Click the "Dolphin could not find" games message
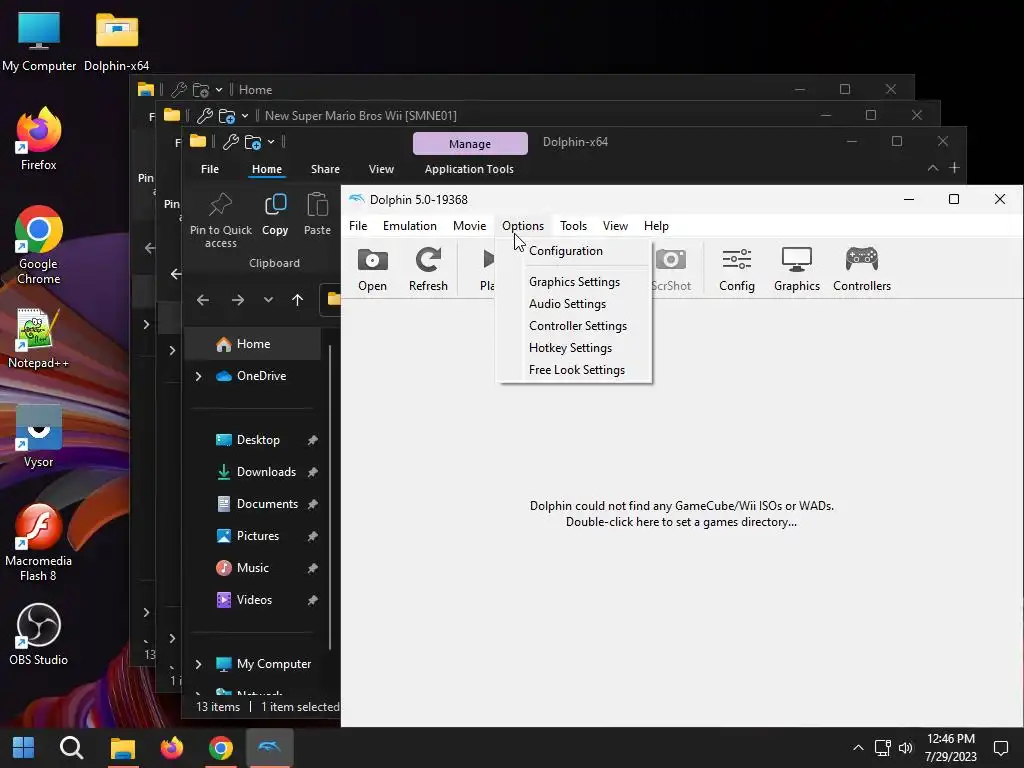The height and width of the screenshot is (768, 1024). 681,514
